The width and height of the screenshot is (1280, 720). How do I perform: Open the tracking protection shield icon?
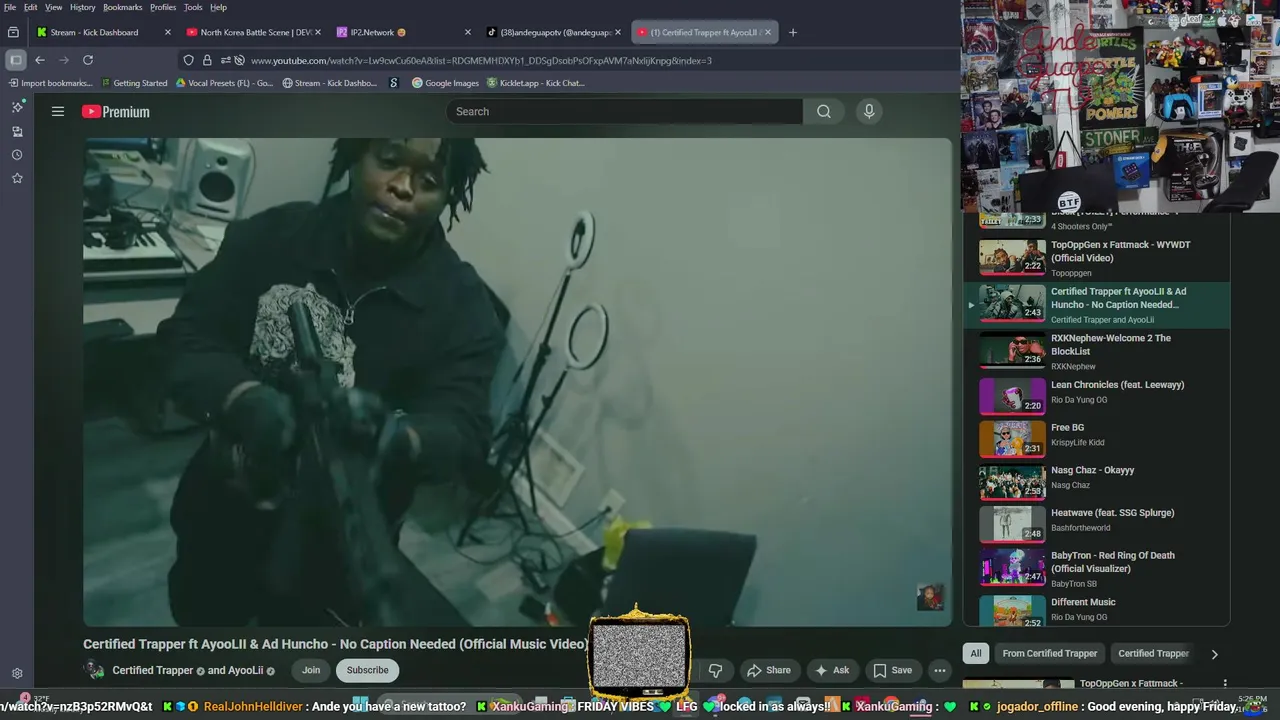(x=188, y=60)
